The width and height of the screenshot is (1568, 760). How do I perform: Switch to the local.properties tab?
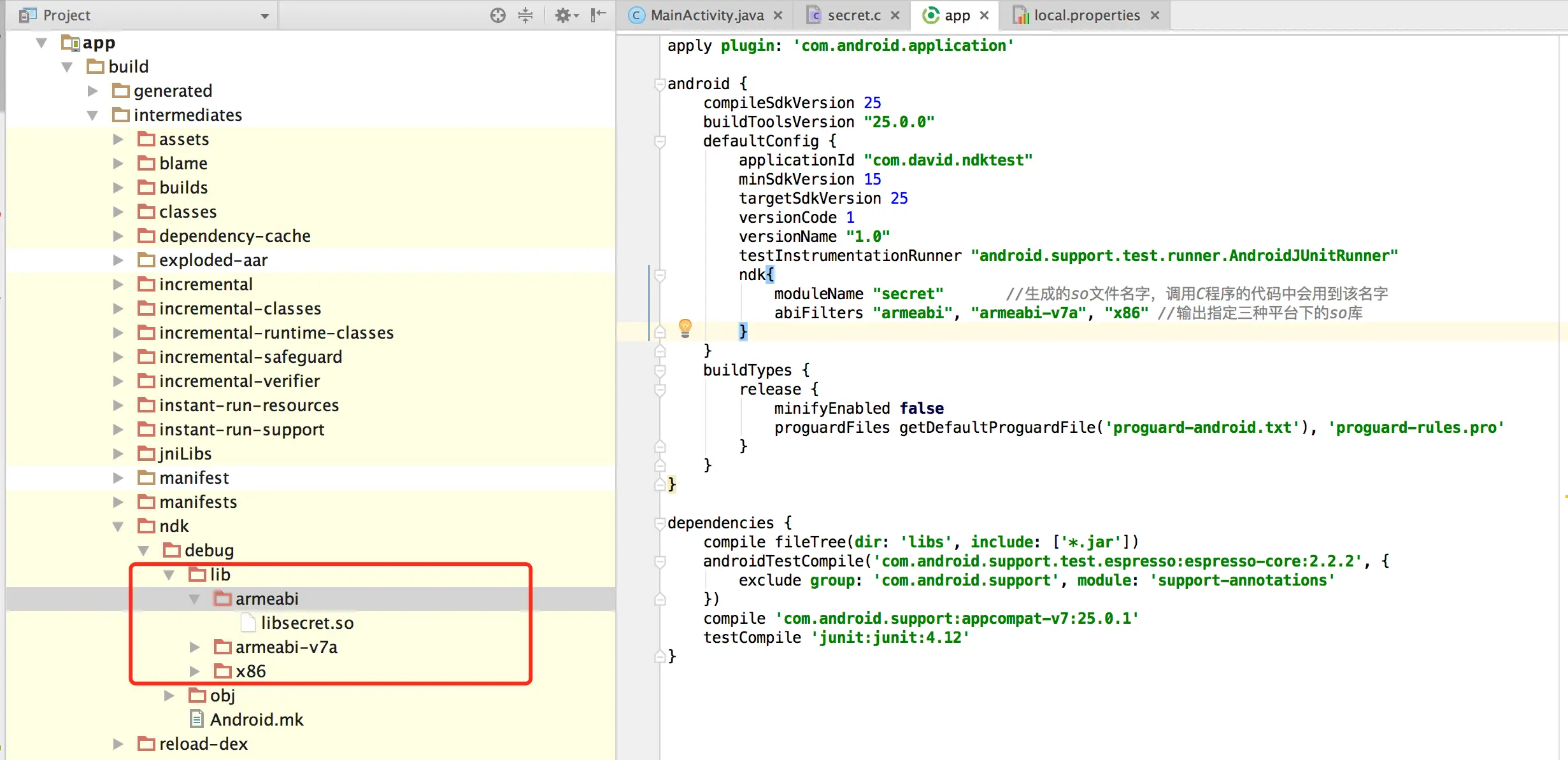click(x=1086, y=15)
